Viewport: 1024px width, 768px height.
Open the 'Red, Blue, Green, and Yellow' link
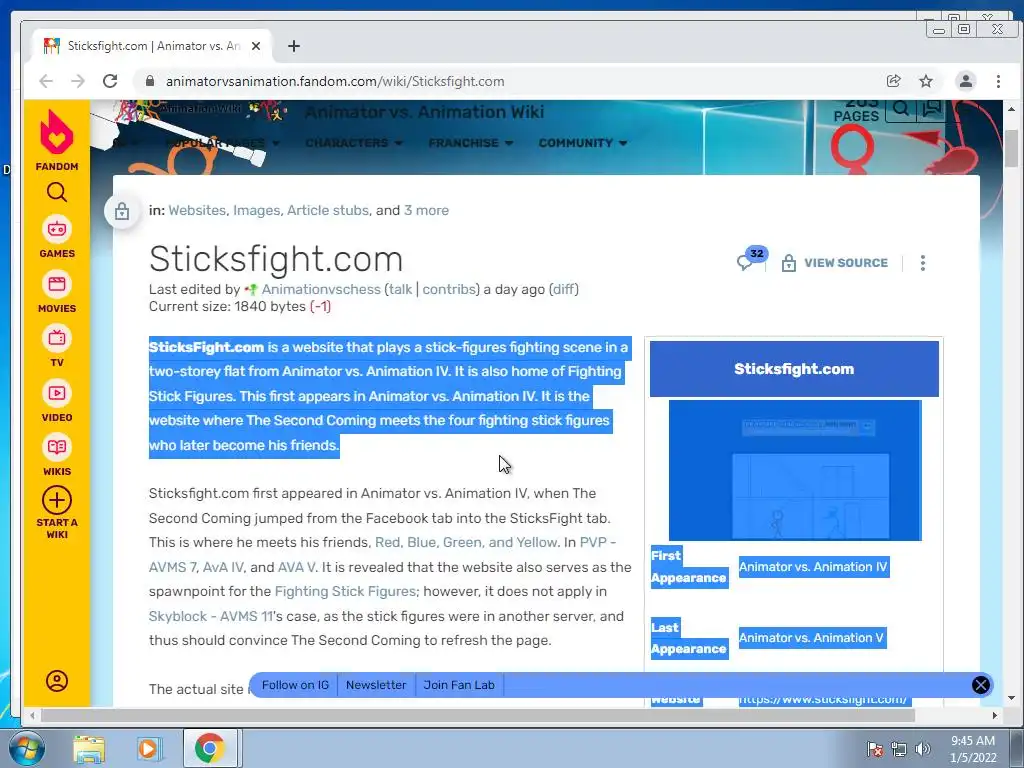coord(466,542)
